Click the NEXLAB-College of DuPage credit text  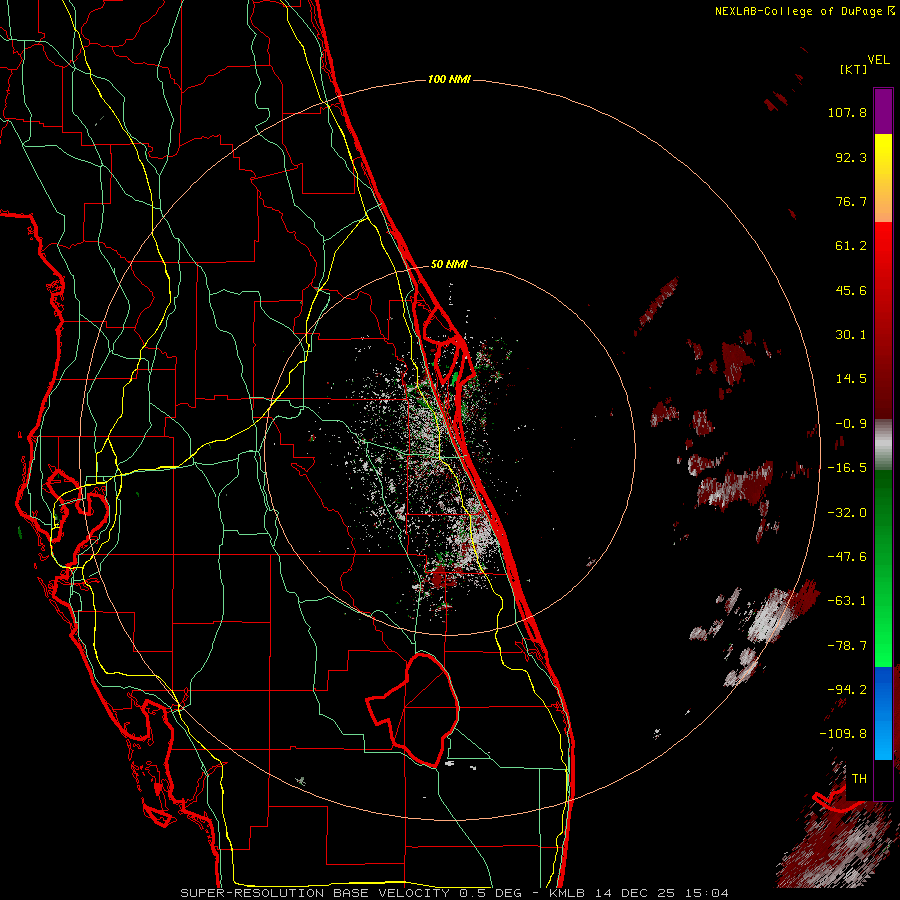pos(804,11)
